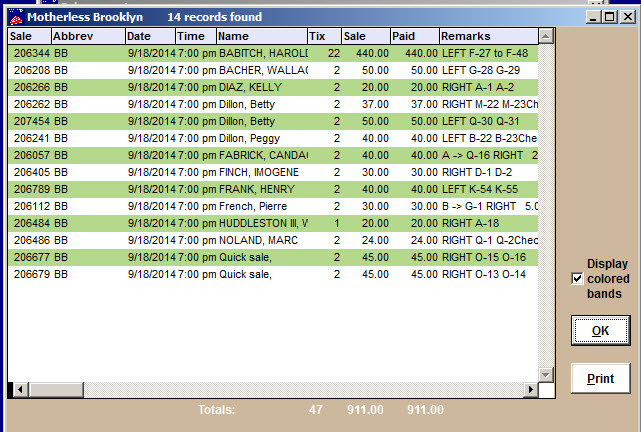Image resolution: width=641 pixels, height=432 pixels.
Task: Click the name Dillon, Peggy
Action: 249,139
